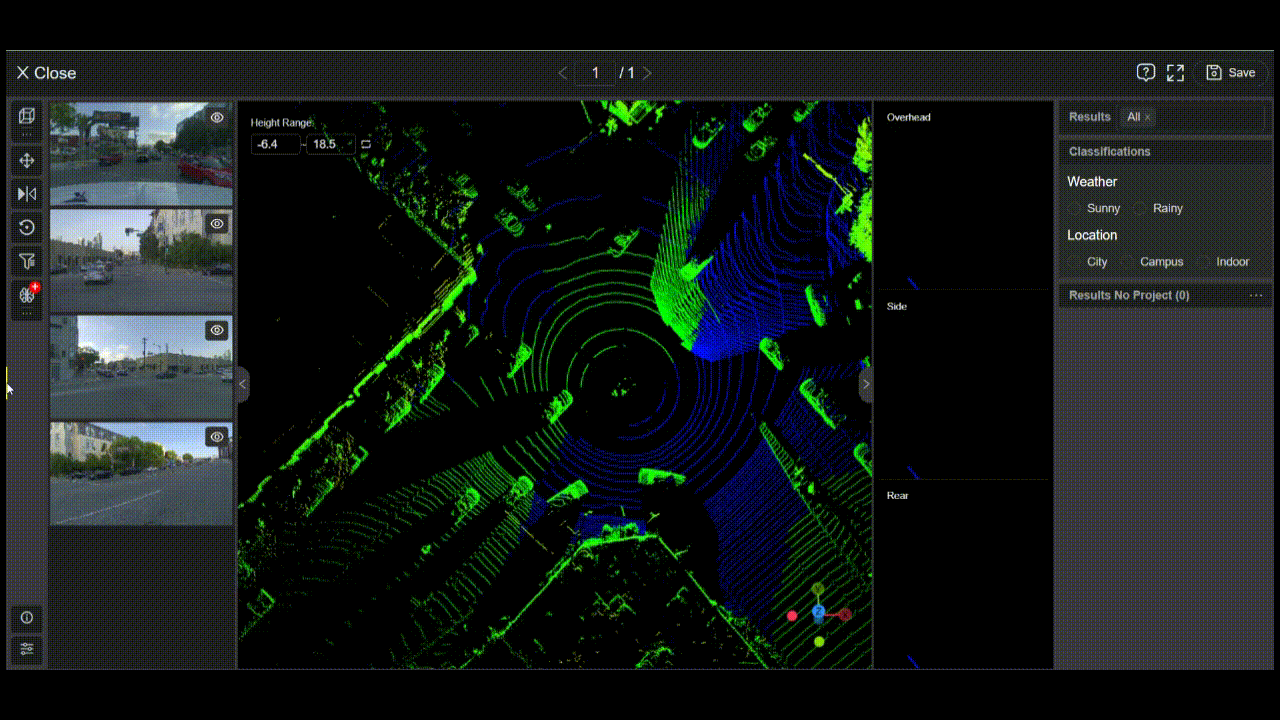Click the minimum Height Range input field
The height and width of the screenshot is (720, 1280).
coord(275,144)
